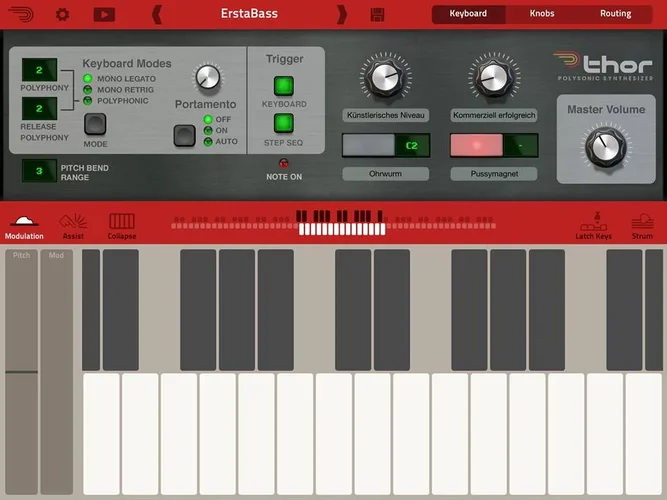Click the C2 key assignment display
Image resolution: width=667 pixels, height=500 pixels.
tap(412, 146)
